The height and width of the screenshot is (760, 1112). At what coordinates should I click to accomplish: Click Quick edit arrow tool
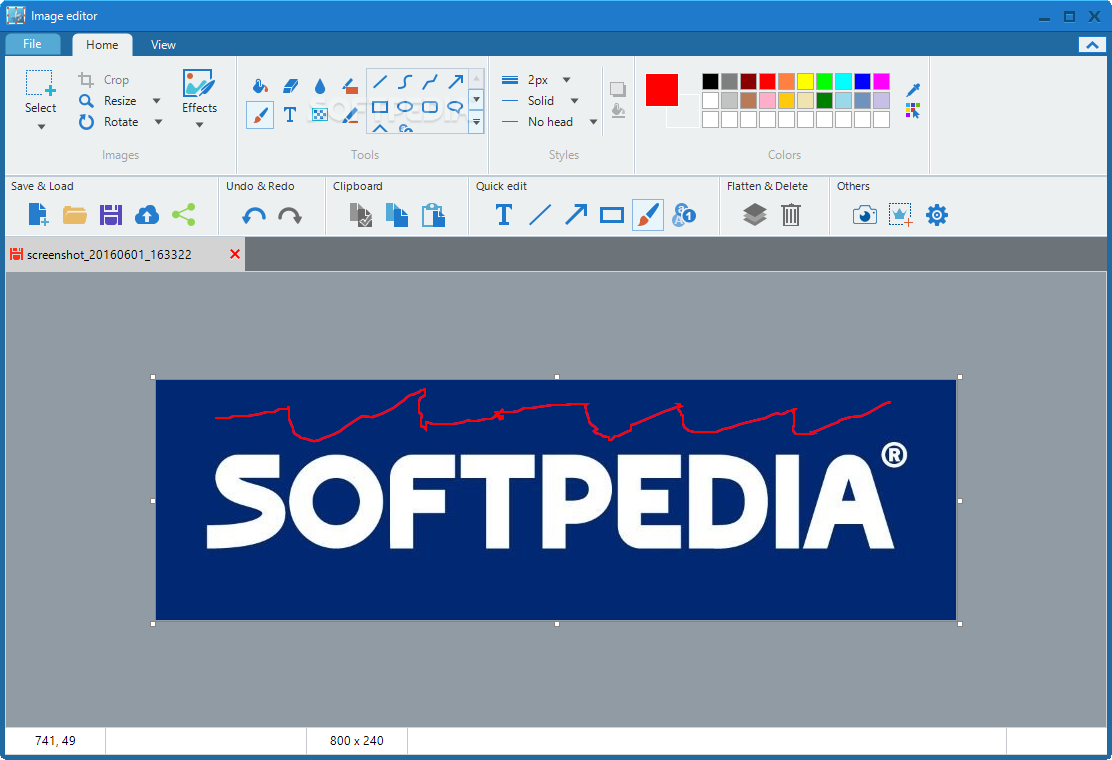coord(576,215)
